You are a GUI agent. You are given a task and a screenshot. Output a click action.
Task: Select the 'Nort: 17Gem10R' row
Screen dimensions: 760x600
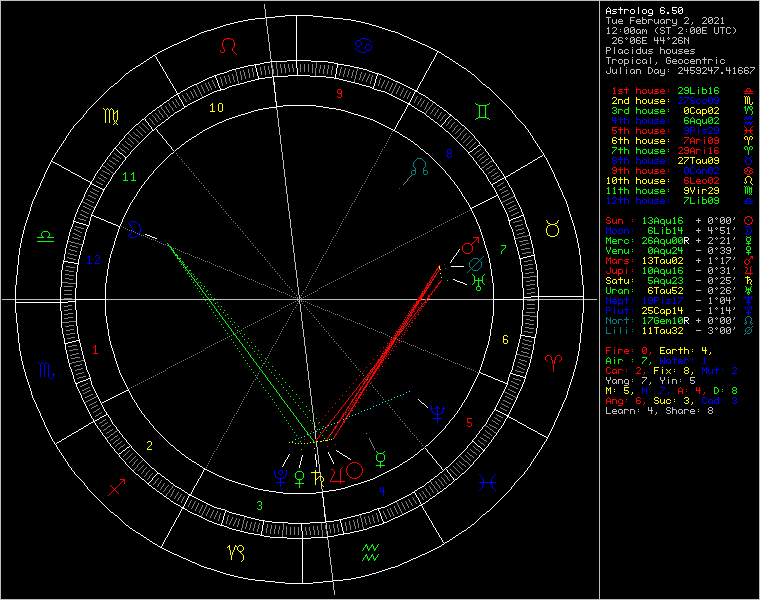click(x=679, y=321)
